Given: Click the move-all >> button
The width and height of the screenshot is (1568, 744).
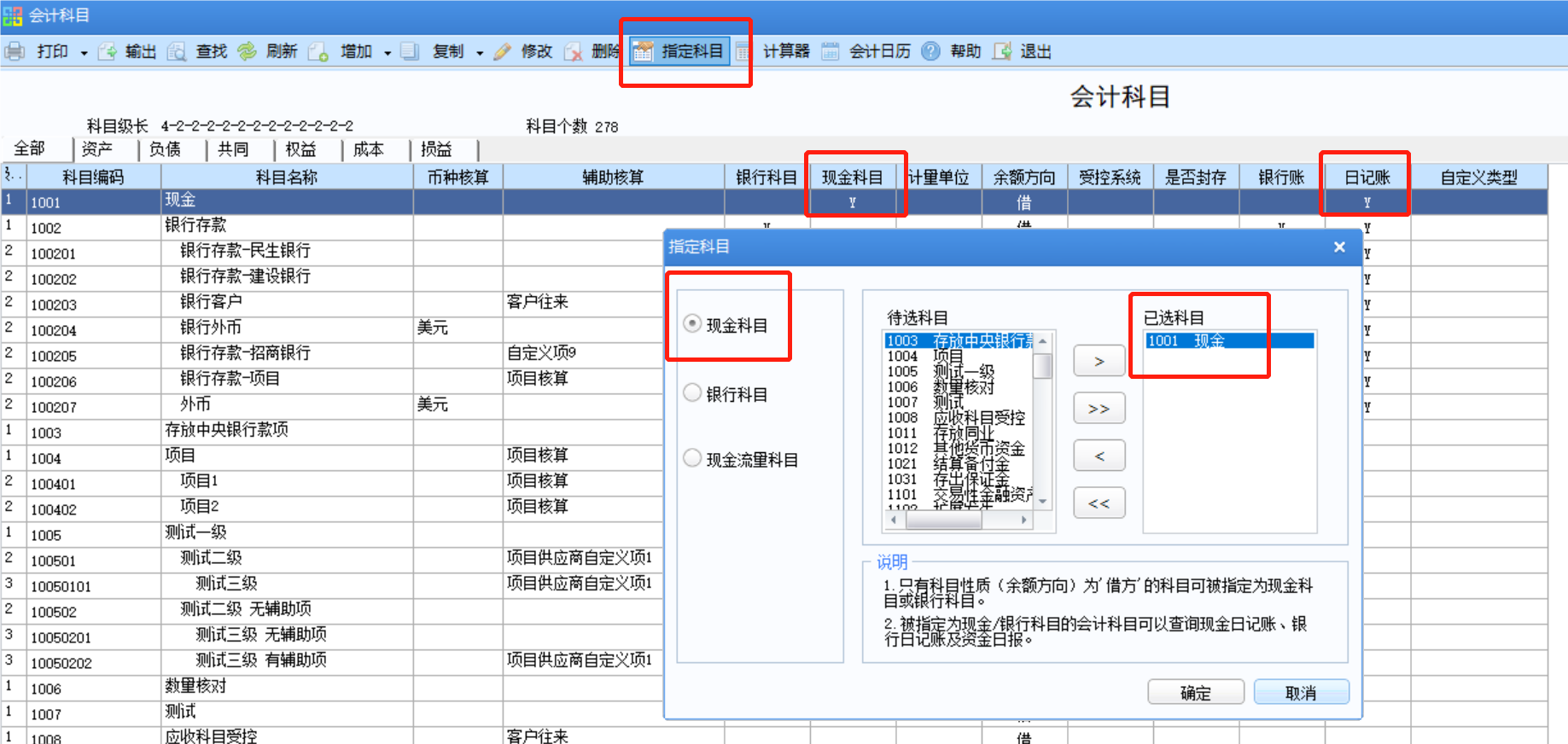Looking at the screenshot, I should [1099, 409].
